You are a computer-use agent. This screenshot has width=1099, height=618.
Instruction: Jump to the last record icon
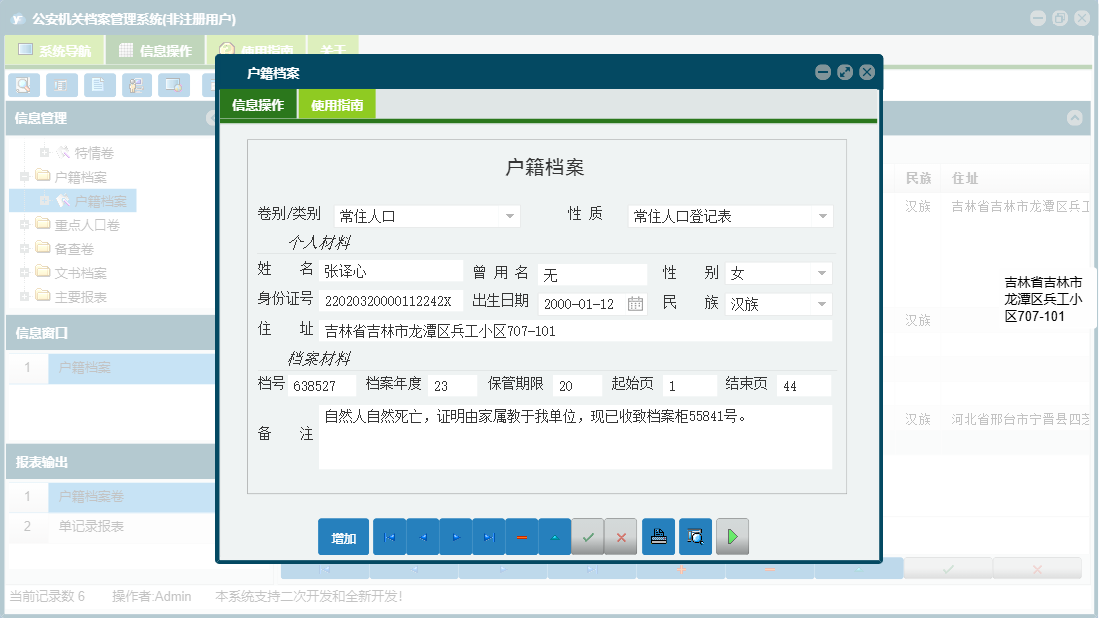click(489, 536)
